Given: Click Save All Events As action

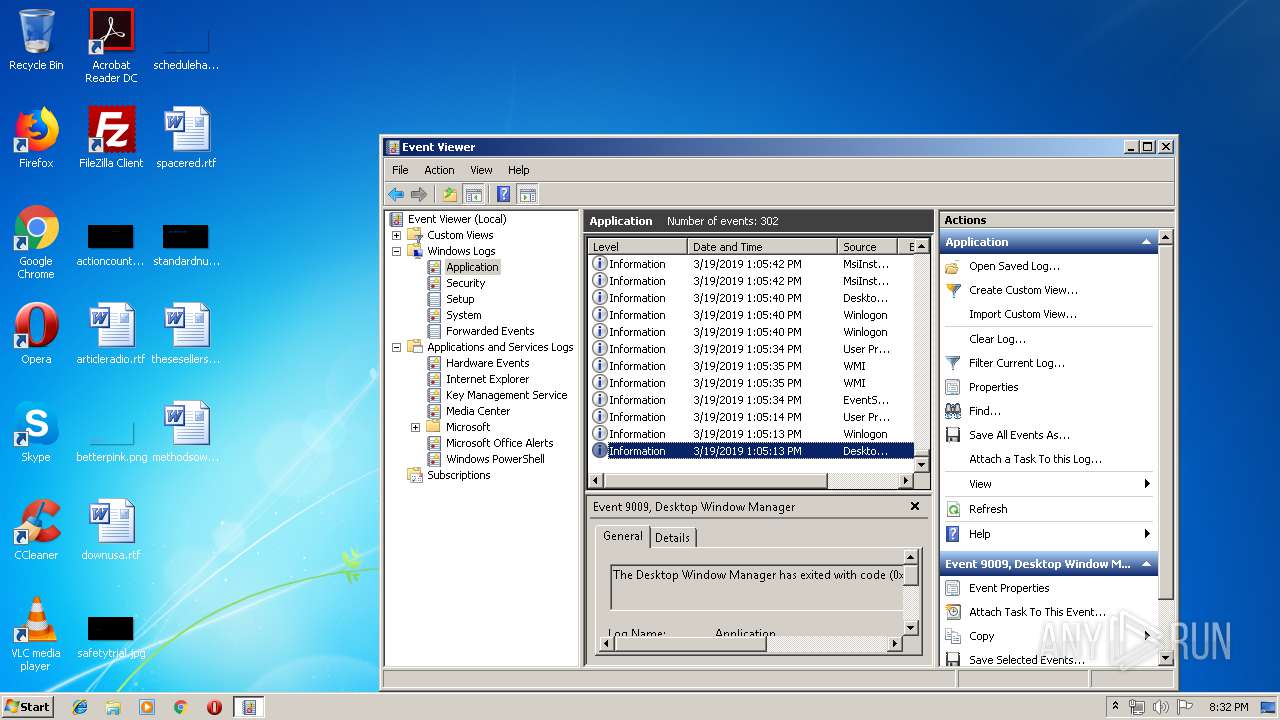Looking at the screenshot, I should click(x=1019, y=435).
